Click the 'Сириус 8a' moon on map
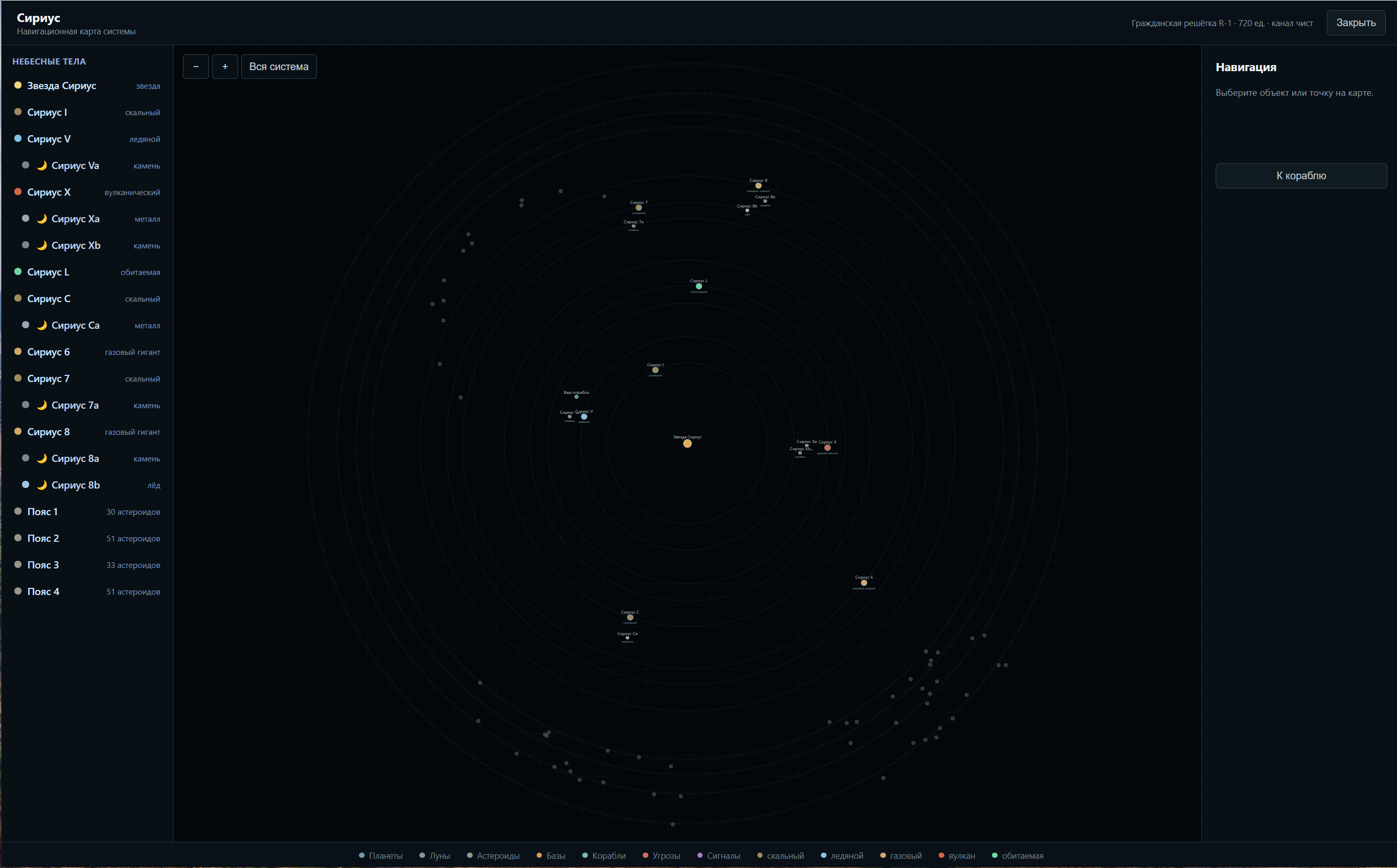Screen dimensions: 1397x868 point(765,201)
